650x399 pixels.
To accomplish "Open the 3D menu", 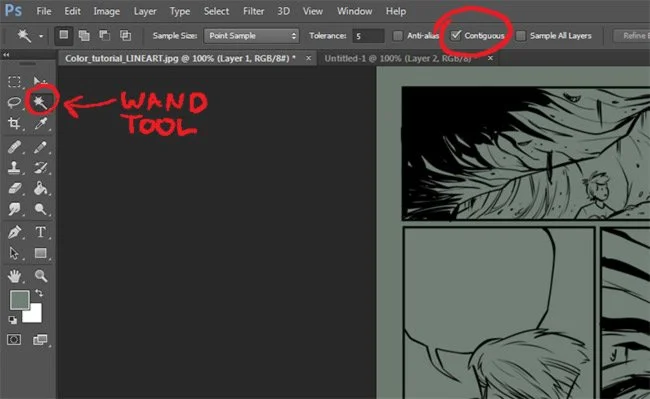I will tap(284, 11).
